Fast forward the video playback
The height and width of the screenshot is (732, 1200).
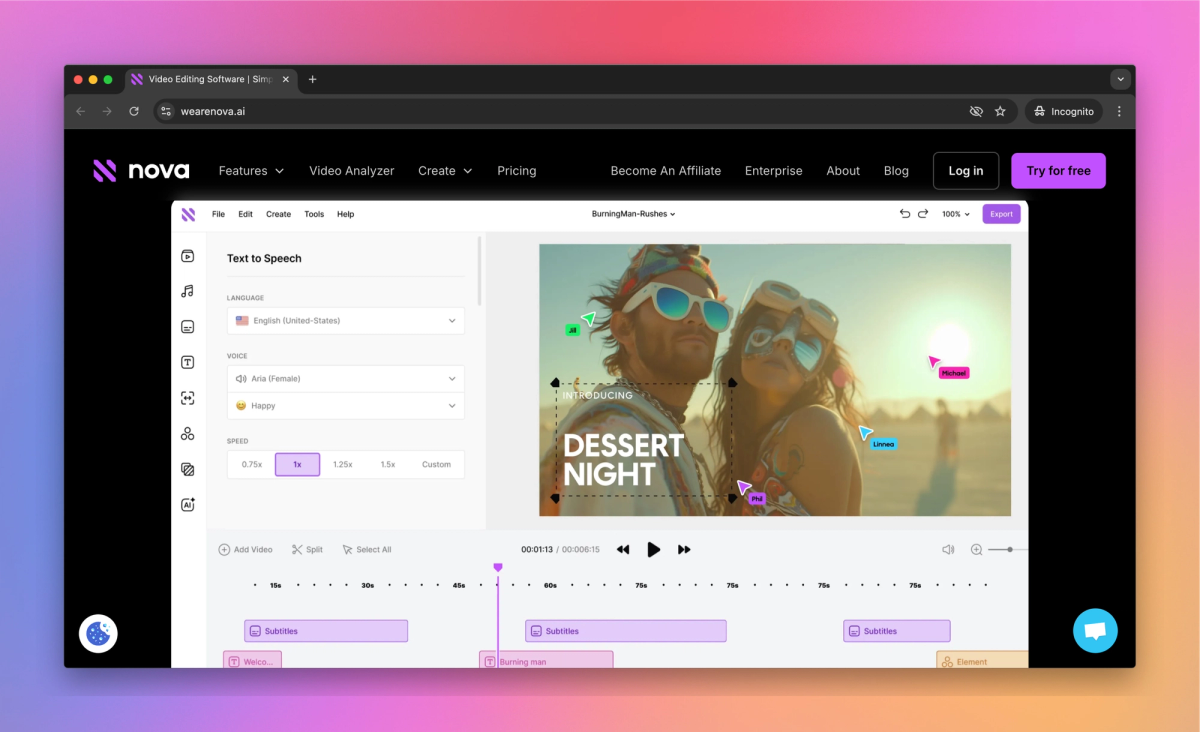(685, 550)
